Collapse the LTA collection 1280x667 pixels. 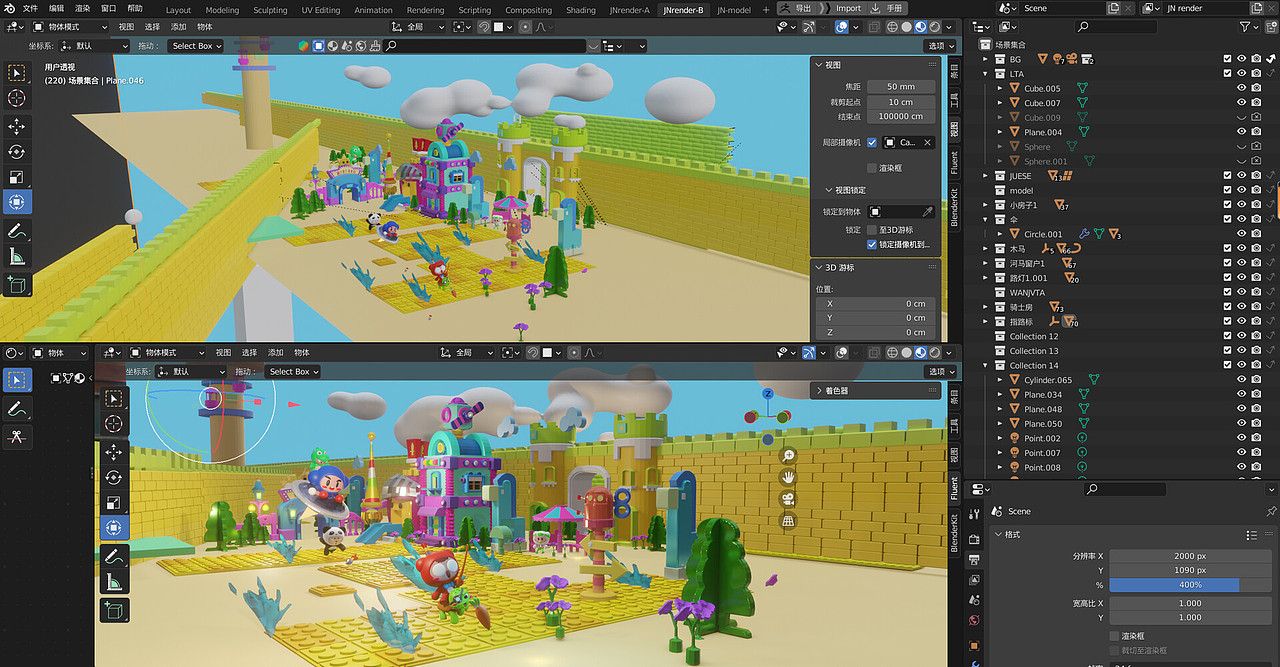click(x=985, y=74)
